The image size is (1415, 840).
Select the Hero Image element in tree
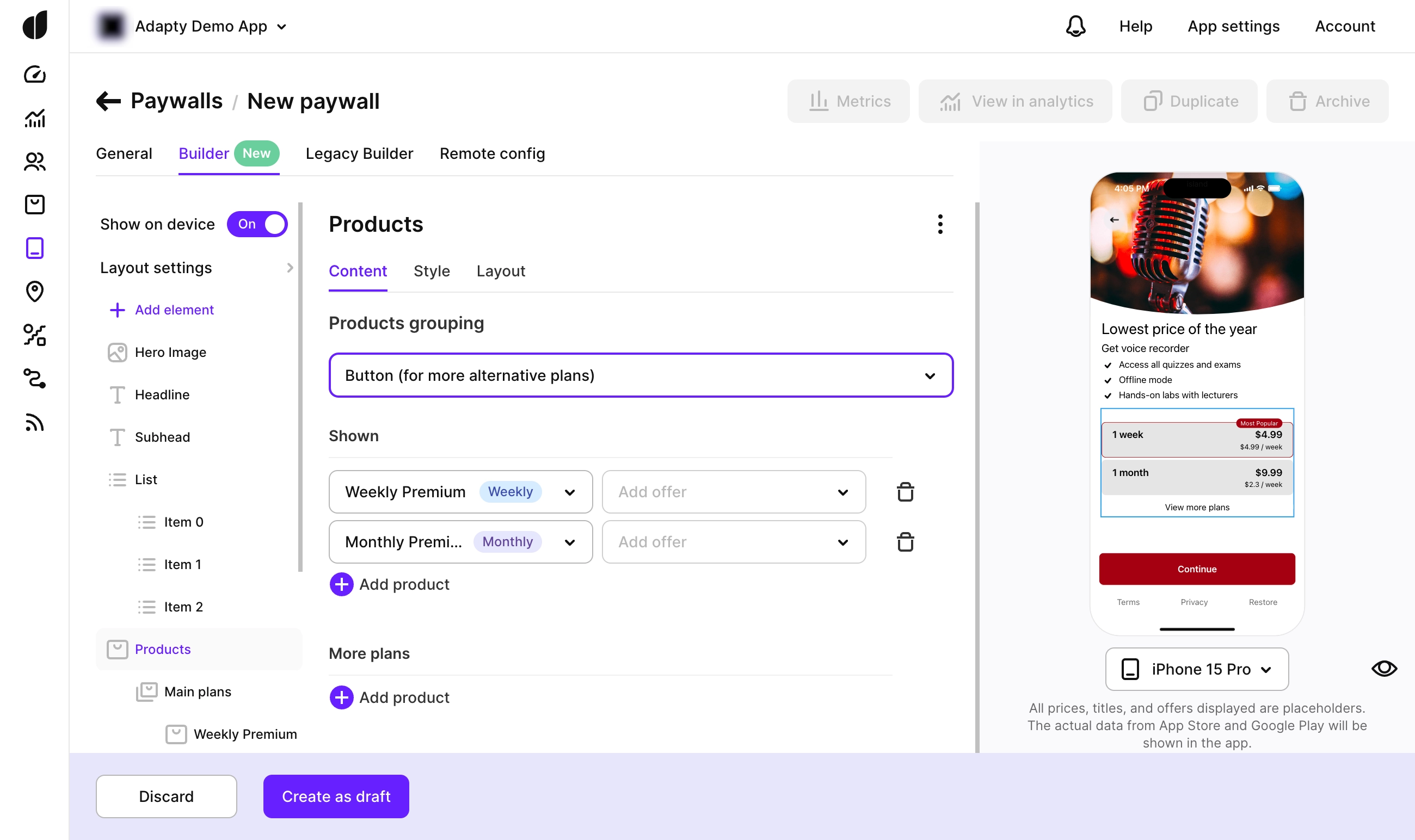point(170,352)
